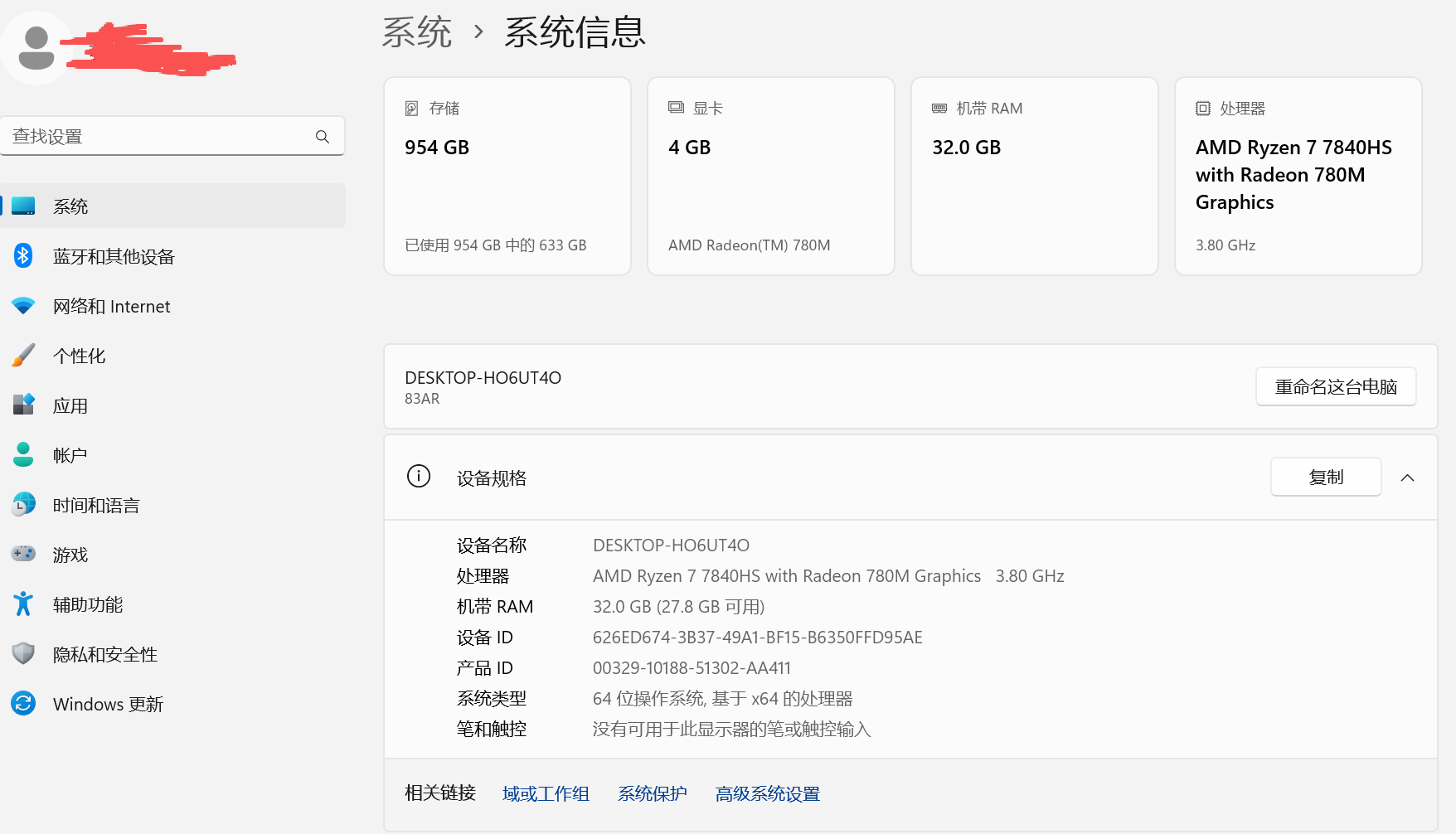Click the Wi-Fi network icon in the sidebar
Viewport: 1456px width, 834px height.
click(x=23, y=306)
